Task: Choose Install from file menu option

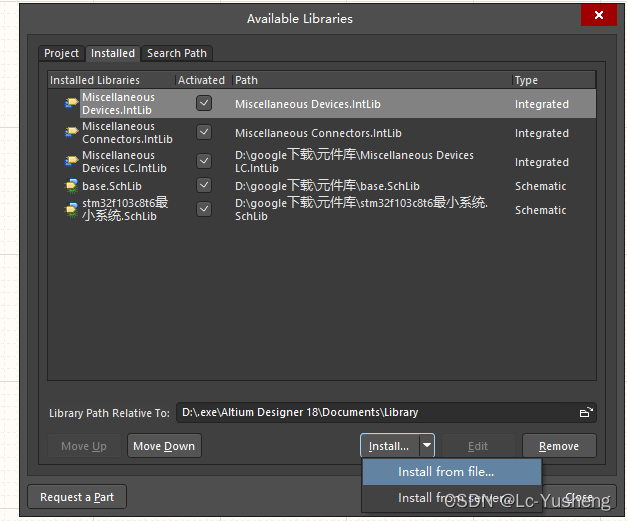Action: click(446, 472)
